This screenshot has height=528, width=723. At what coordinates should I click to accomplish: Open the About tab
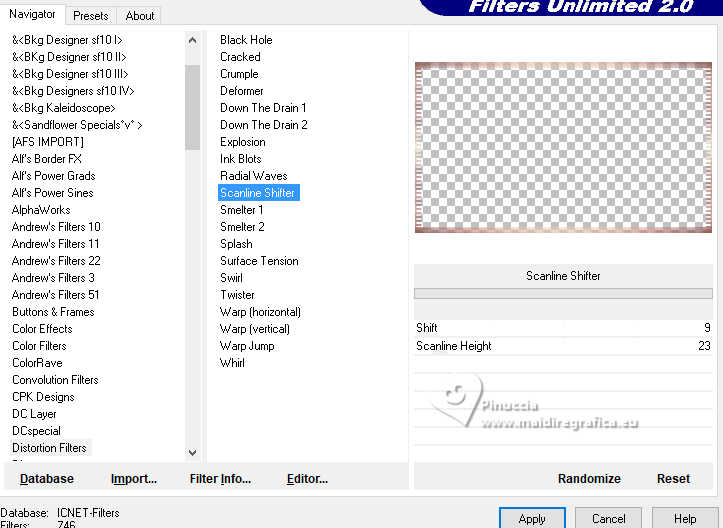point(140,16)
